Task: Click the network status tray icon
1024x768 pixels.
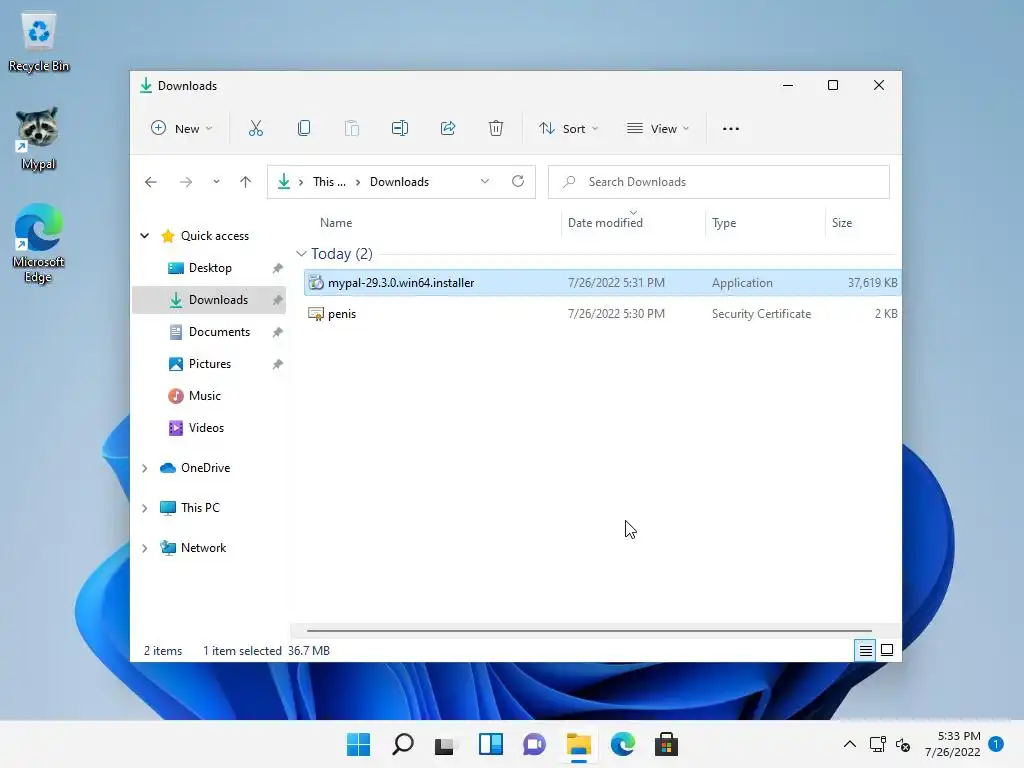Action: point(878,744)
